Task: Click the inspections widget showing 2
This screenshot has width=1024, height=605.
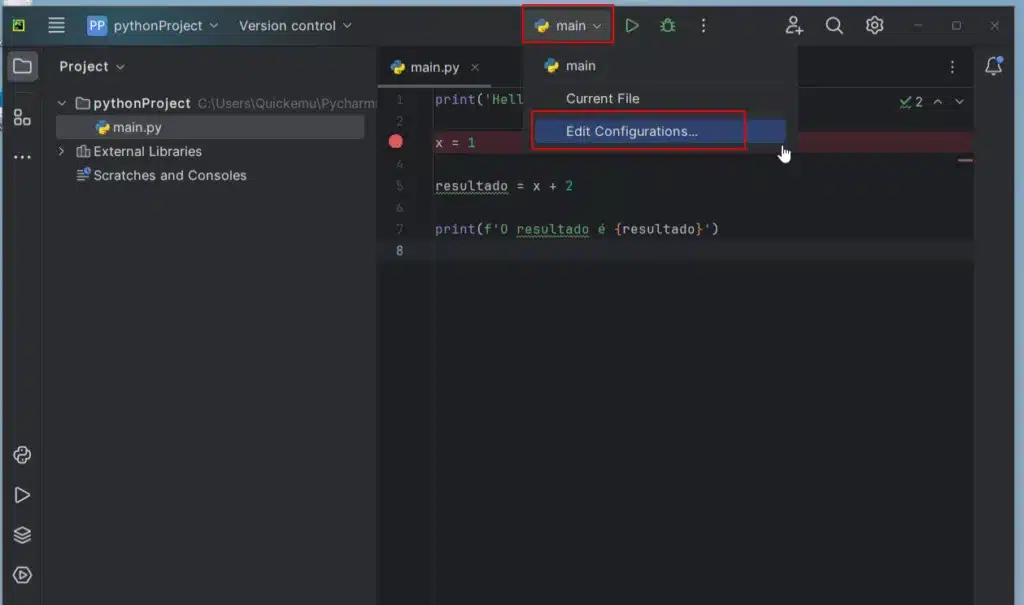Action: (x=911, y=102)
